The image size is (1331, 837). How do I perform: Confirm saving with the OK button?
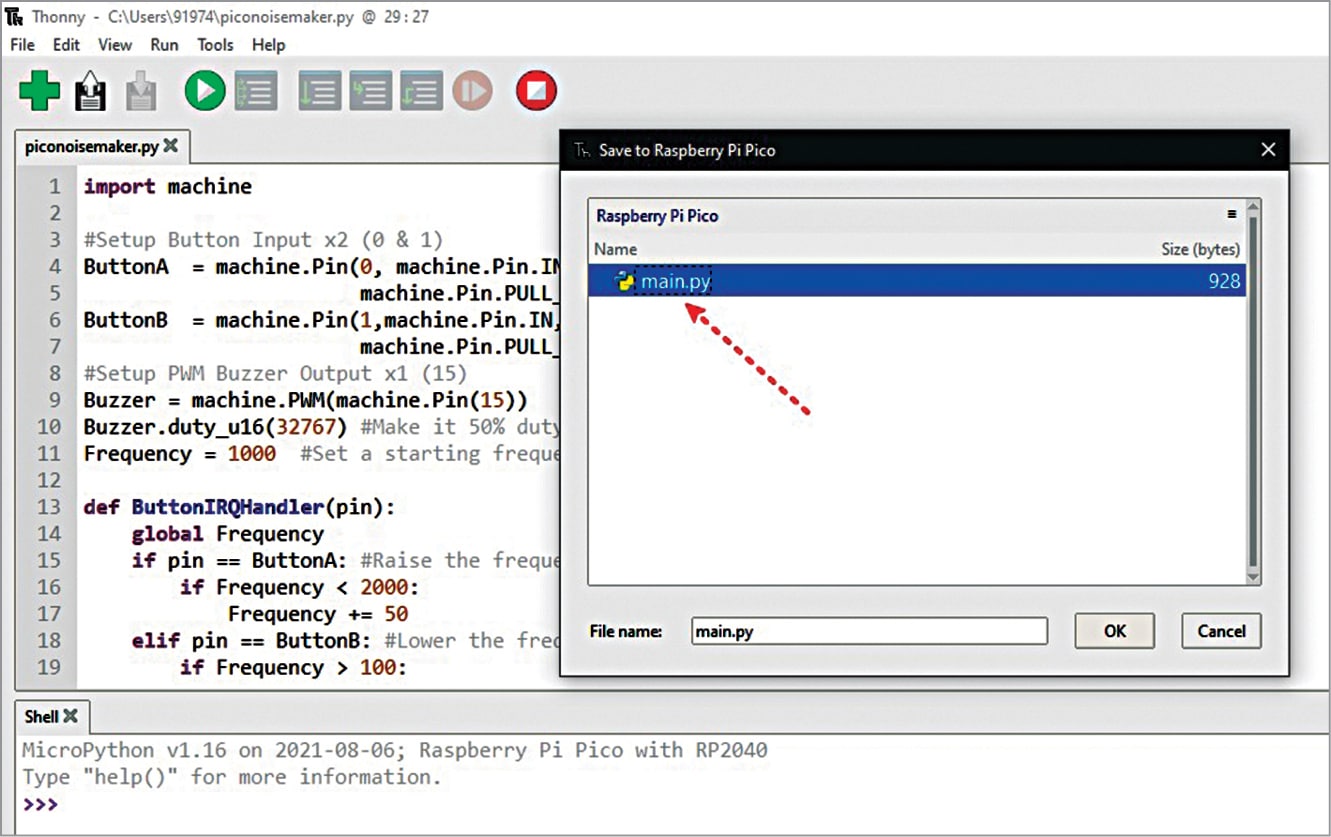pyautogui.click(x=1114, y=631)
